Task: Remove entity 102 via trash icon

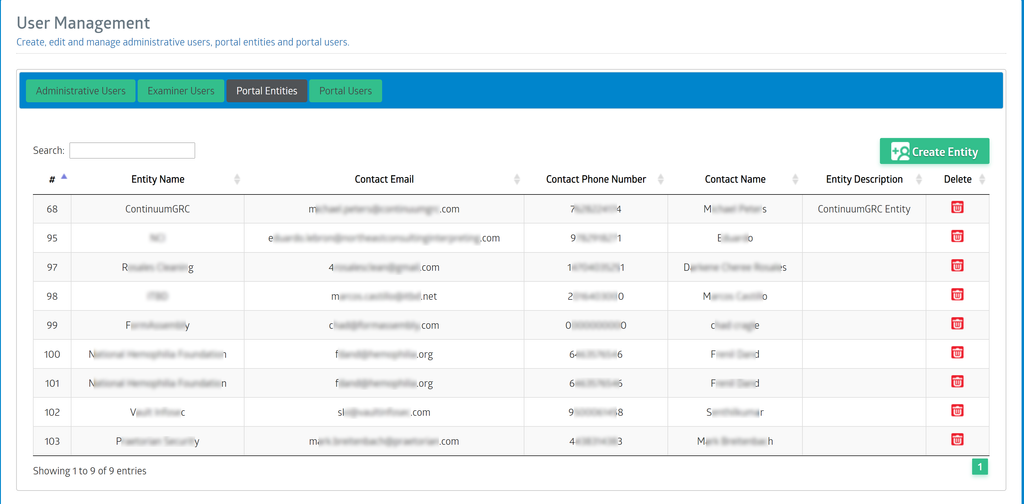Action: [x=957, y=411]
